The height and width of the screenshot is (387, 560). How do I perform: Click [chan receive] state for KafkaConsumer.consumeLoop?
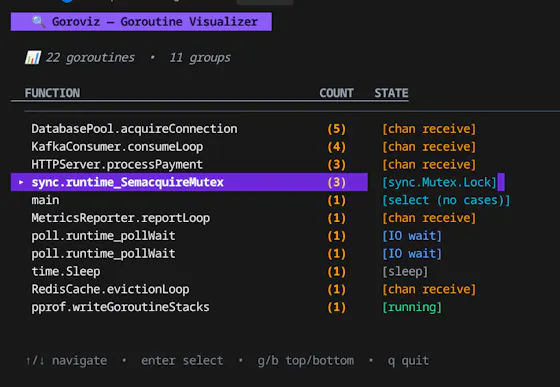click(429, 147)
